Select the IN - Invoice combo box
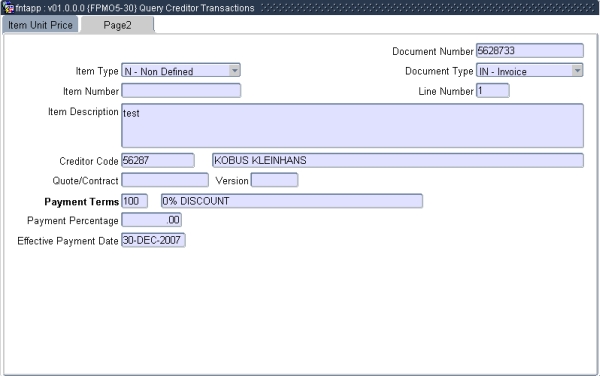The width and height of the screenshot is (600, 376). [x=530, y=70]
